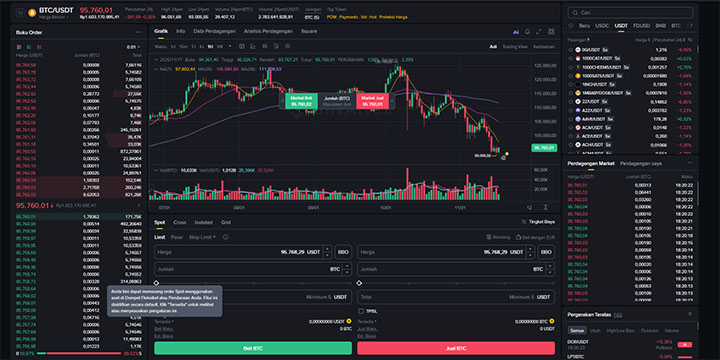Viewport: 720px width, 360px height.
Task: Select the 1M monthly chart interval
Action: [219, 46]
